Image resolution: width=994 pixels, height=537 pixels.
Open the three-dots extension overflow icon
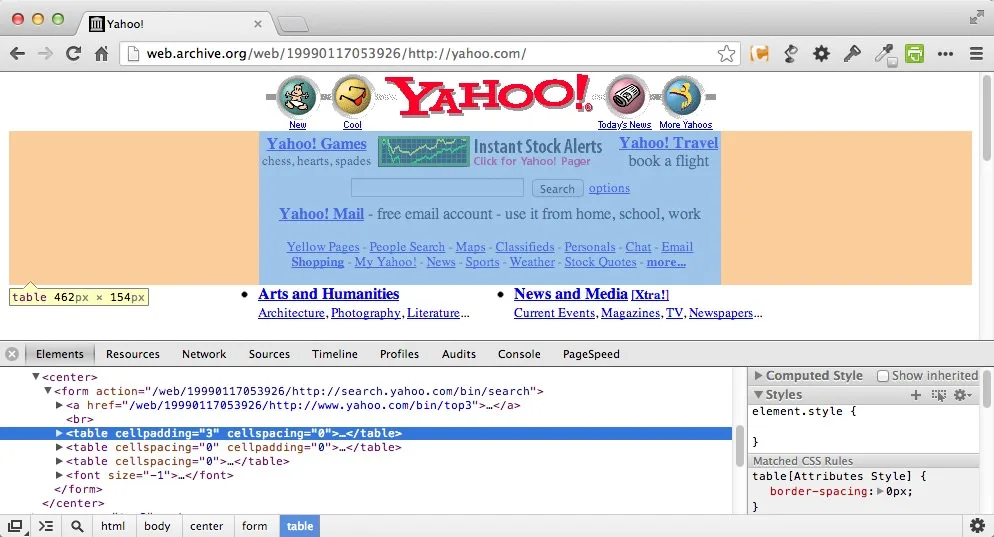(945, 54)
